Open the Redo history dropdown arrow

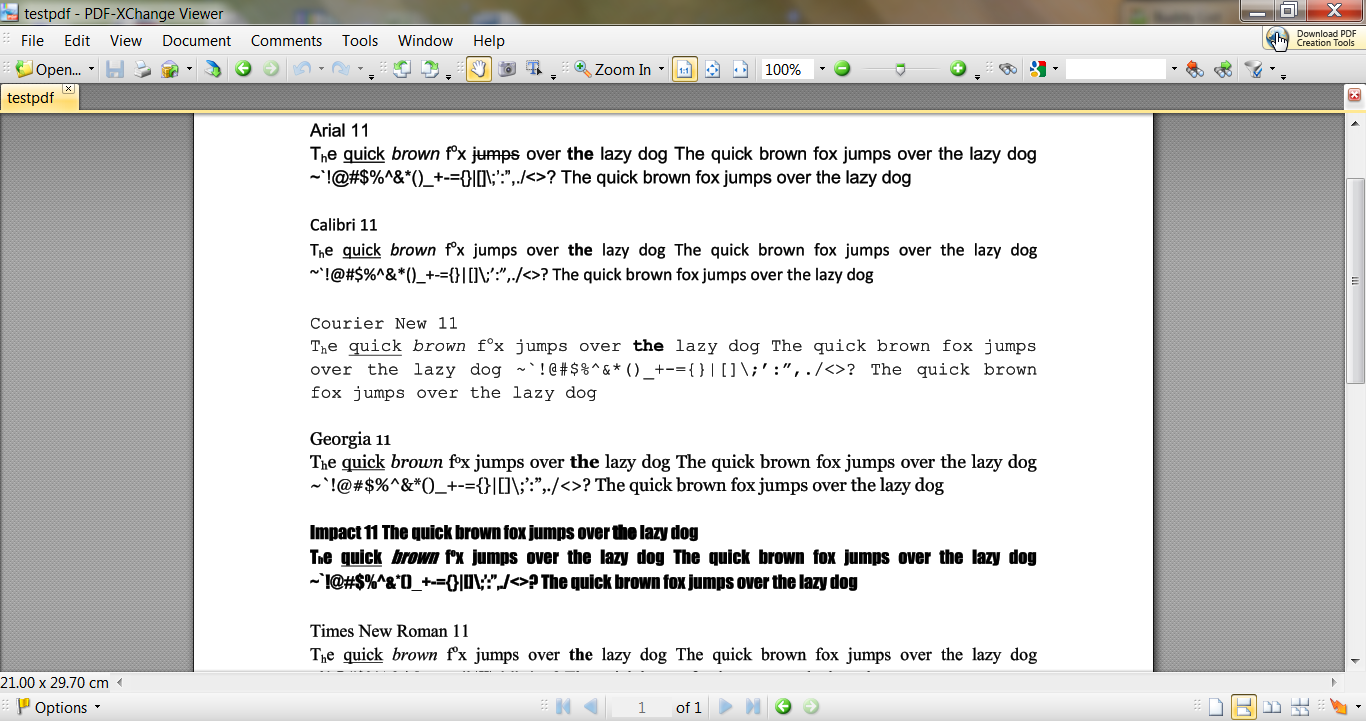click(x=361, y=69)
